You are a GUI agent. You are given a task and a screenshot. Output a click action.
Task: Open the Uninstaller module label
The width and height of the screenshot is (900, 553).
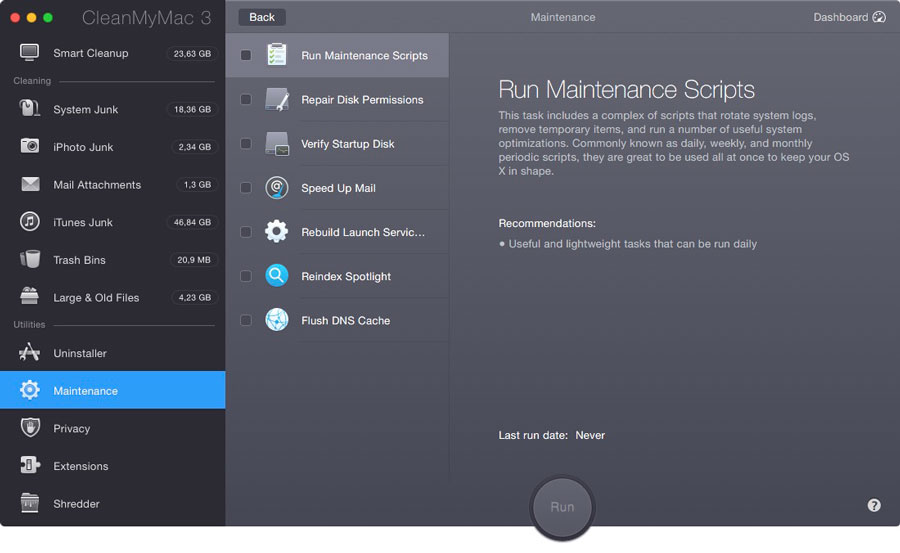click(x=80, y=353)
